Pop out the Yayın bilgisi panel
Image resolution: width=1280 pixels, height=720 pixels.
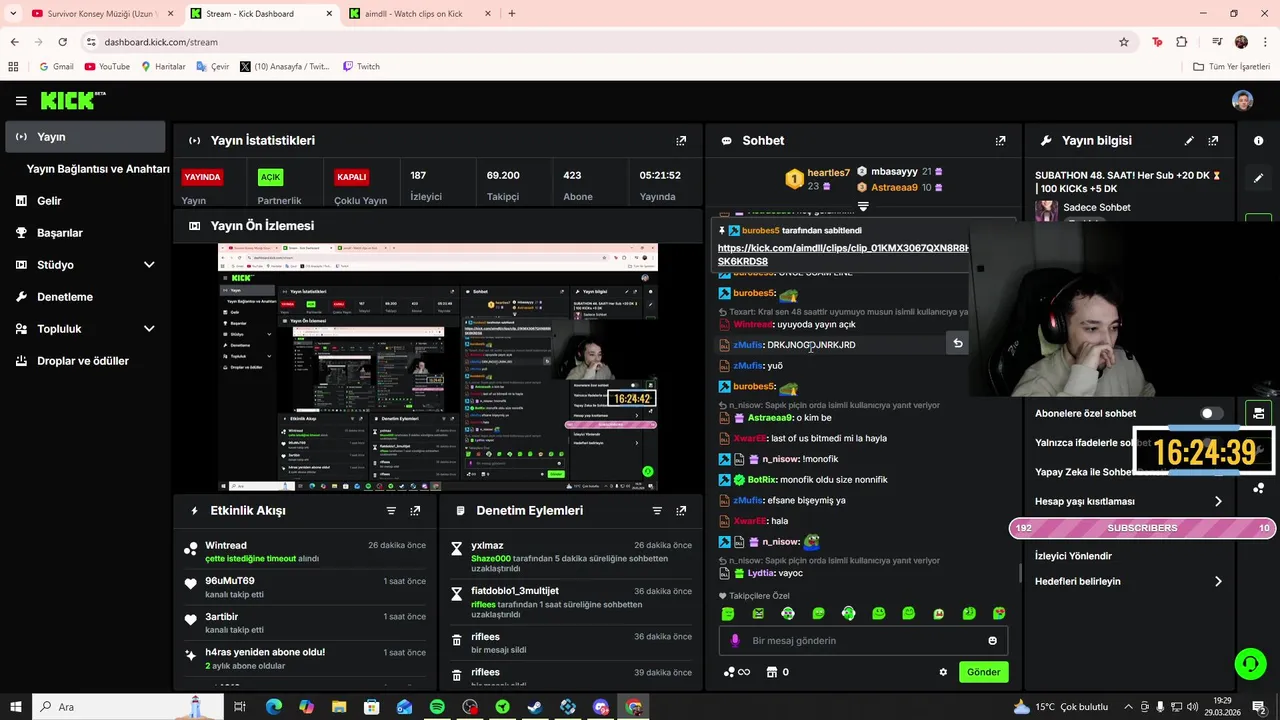(x=1213, y=141)
